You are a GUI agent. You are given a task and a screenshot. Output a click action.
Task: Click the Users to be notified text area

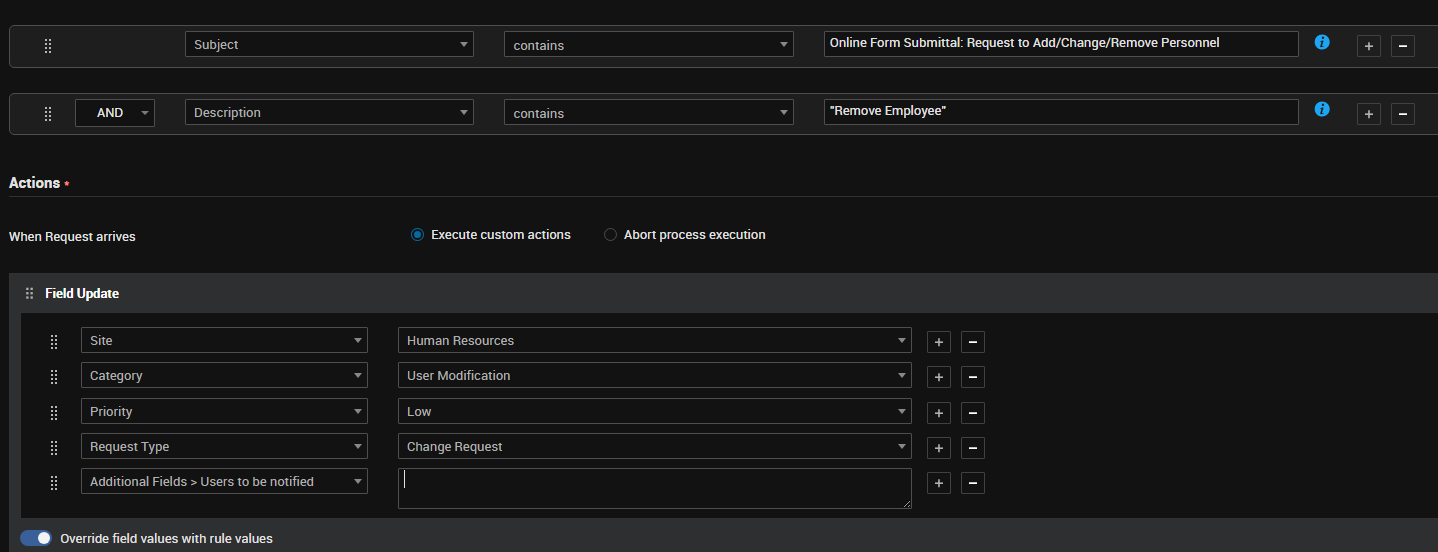tap(654, 489)
